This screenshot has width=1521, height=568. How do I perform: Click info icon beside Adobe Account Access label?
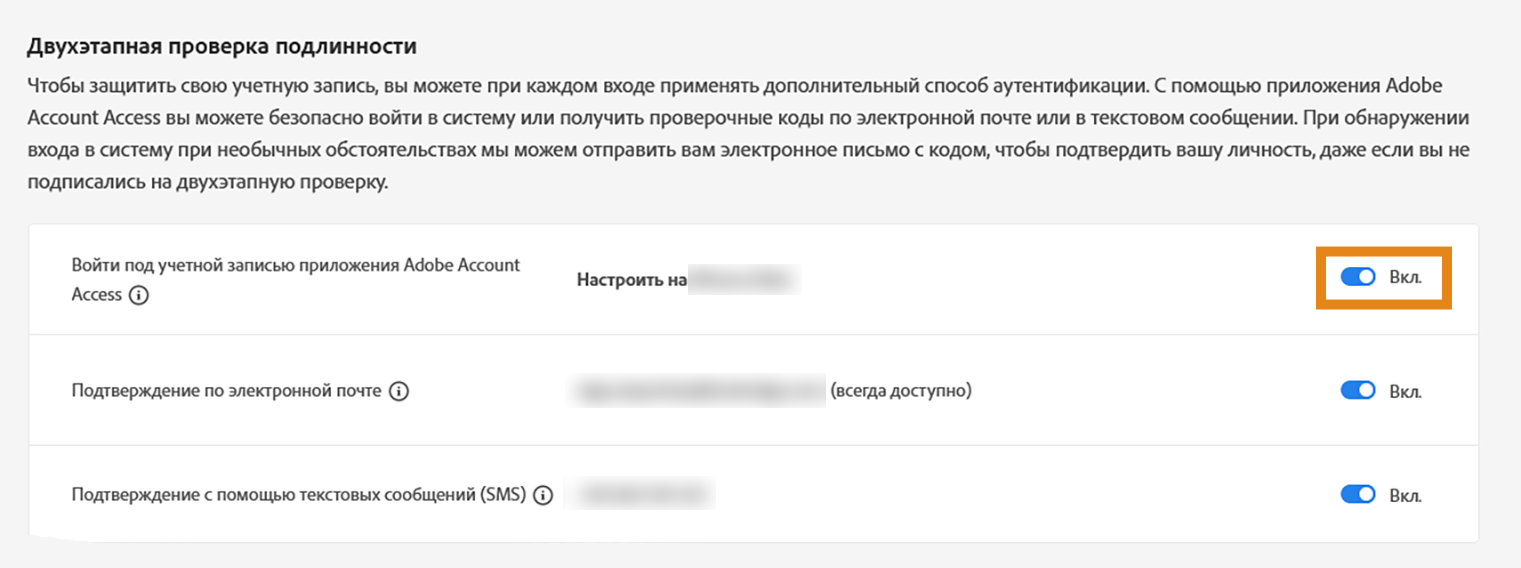pos(139,295)
